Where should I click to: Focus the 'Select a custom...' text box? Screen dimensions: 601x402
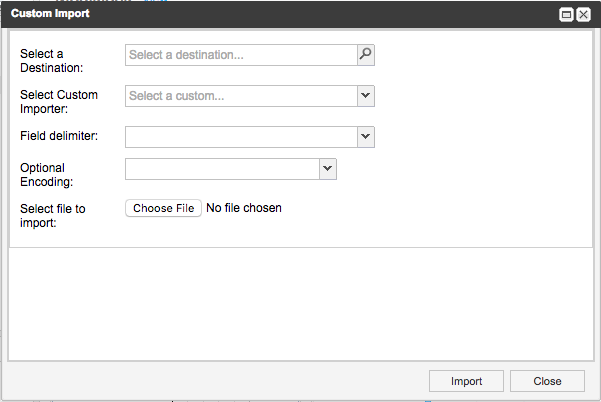pos(240,96)
